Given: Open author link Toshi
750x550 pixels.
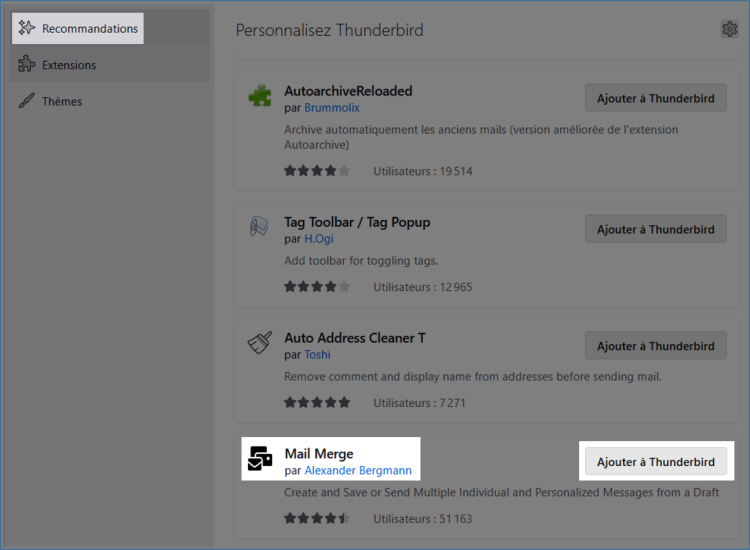Looking at the screenshot, I should [x=317, y=354].
